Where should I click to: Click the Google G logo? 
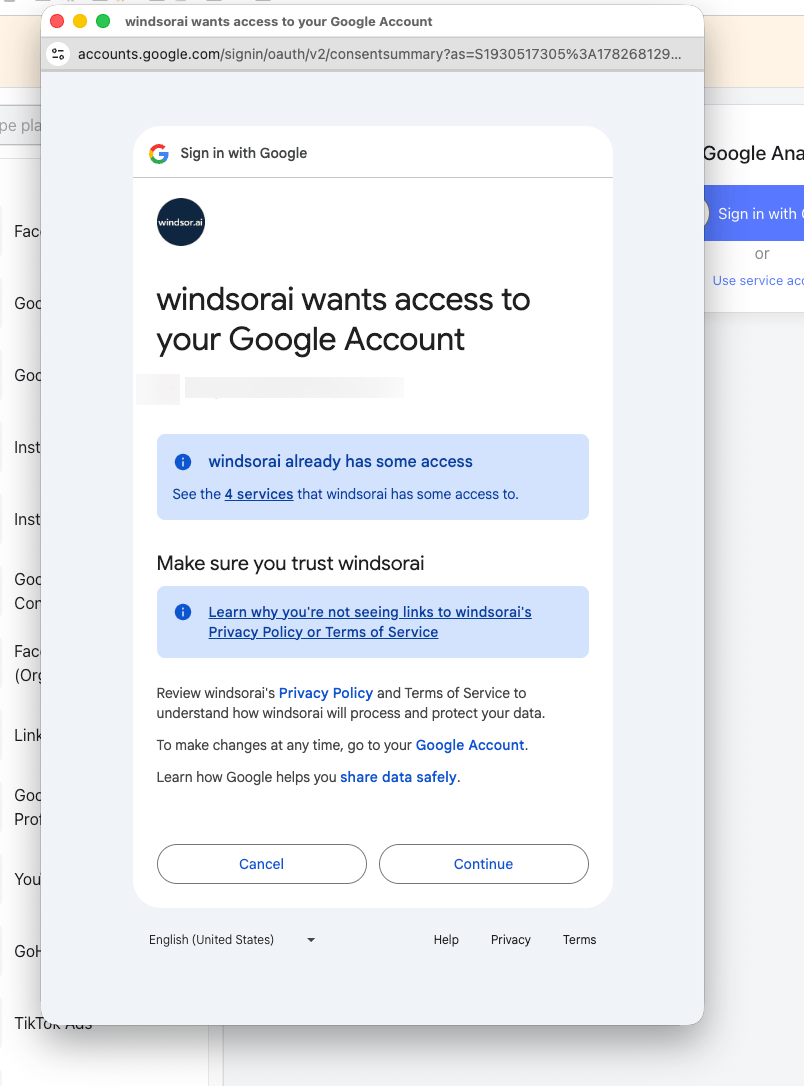coord(159,154)
